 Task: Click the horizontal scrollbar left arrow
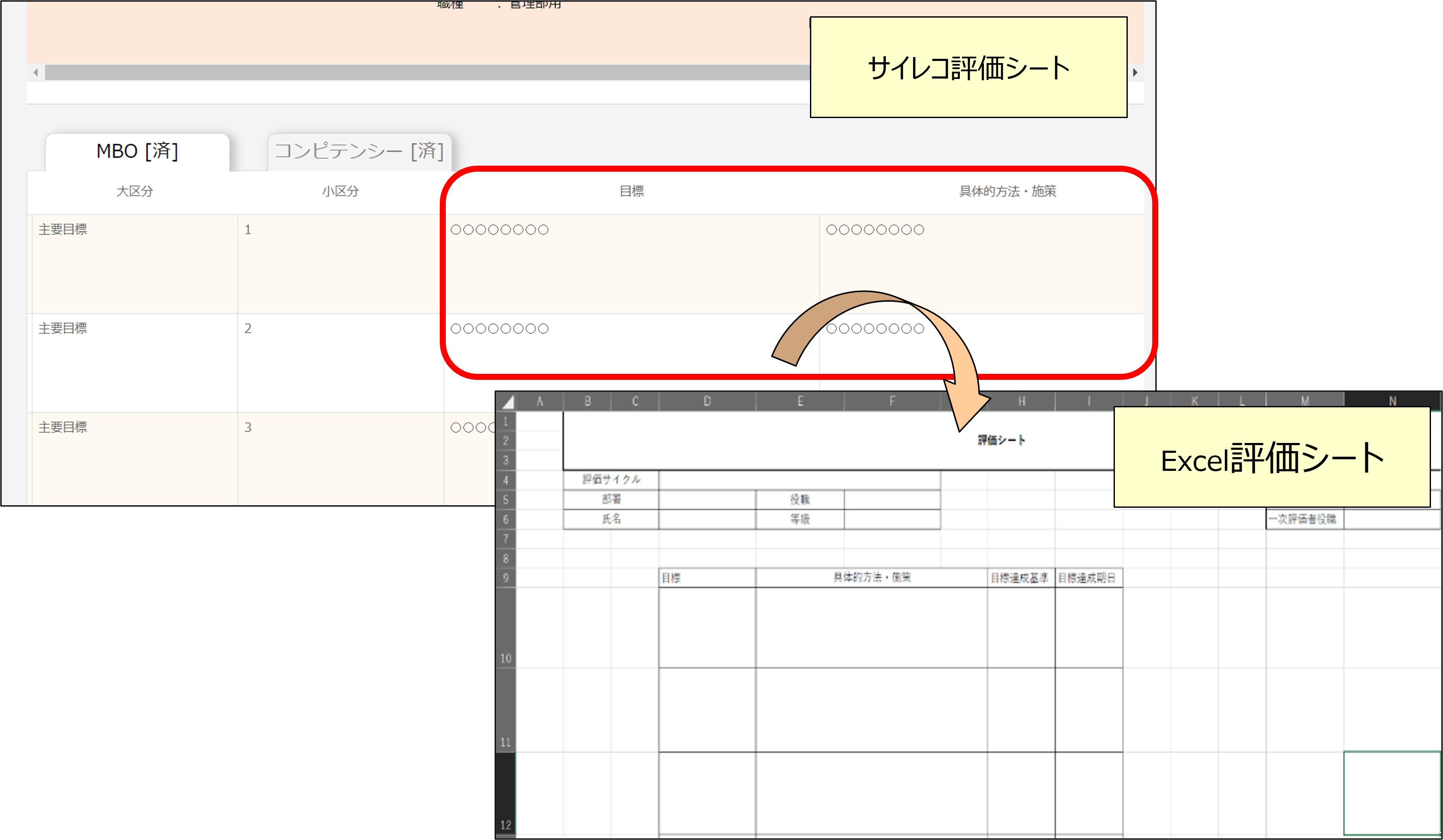pos(36,72)
